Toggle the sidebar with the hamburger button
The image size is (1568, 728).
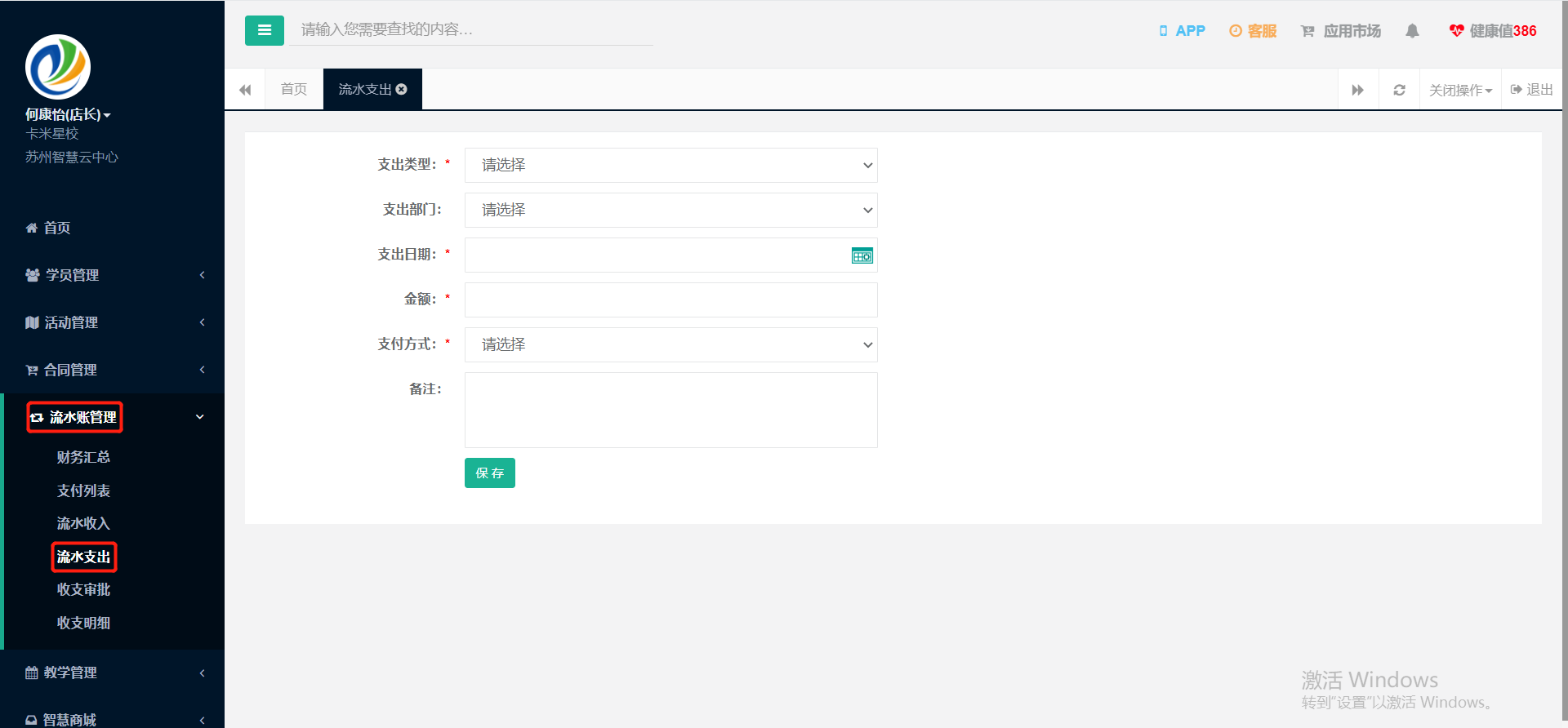pos(265,30)
